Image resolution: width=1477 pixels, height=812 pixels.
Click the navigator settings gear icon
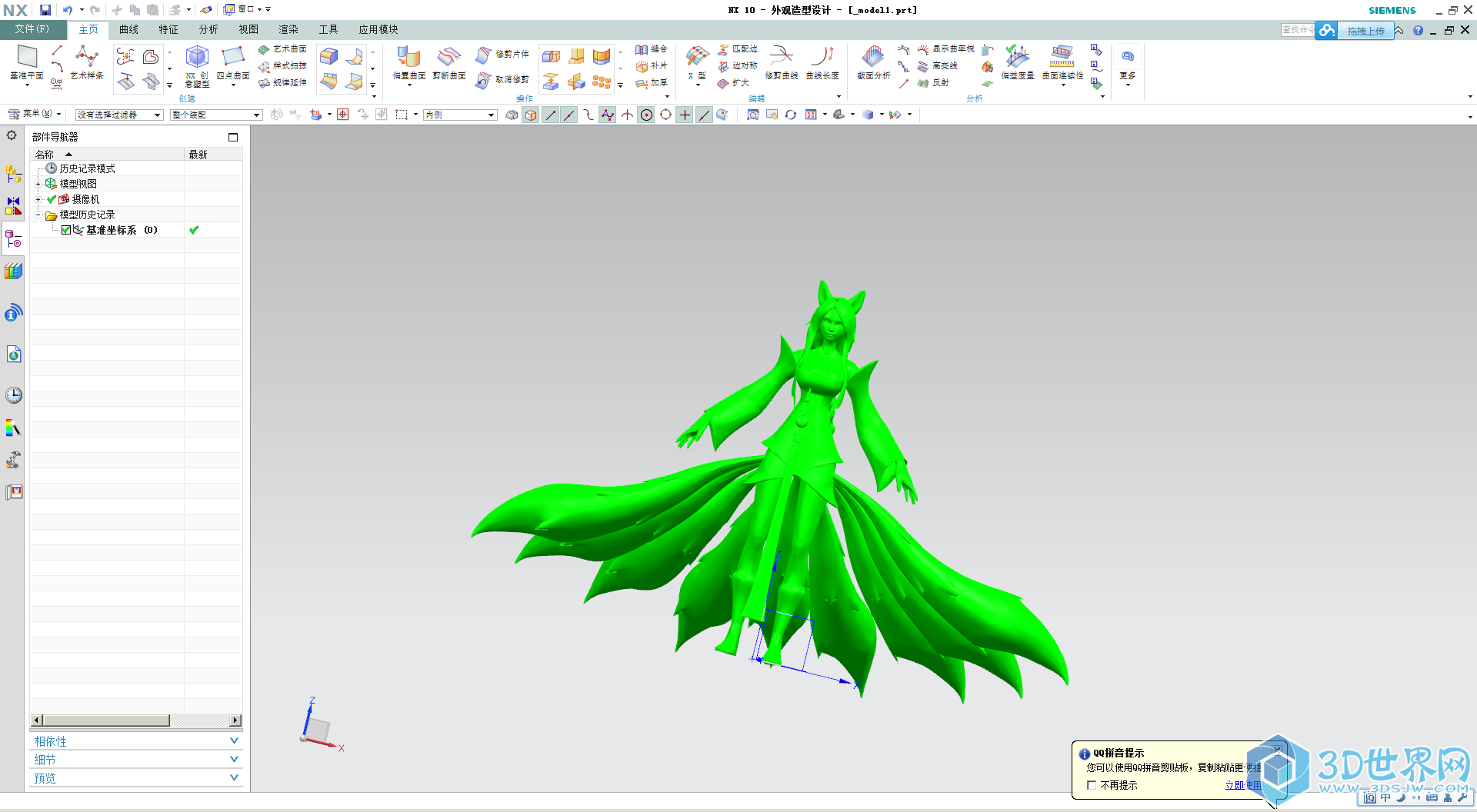point(12,135)
